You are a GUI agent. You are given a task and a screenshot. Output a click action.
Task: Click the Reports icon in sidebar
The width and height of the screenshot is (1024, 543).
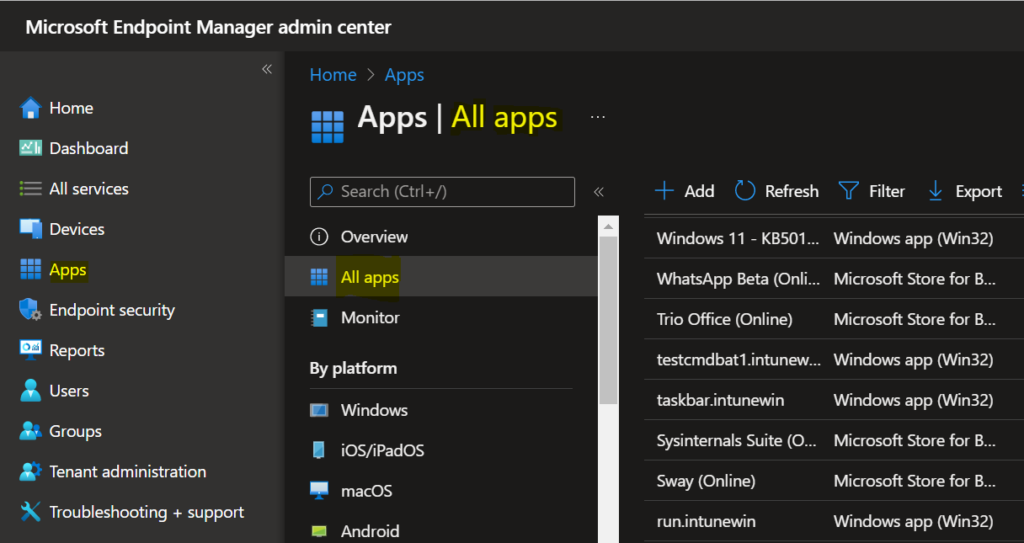click(x=30, y=350)
